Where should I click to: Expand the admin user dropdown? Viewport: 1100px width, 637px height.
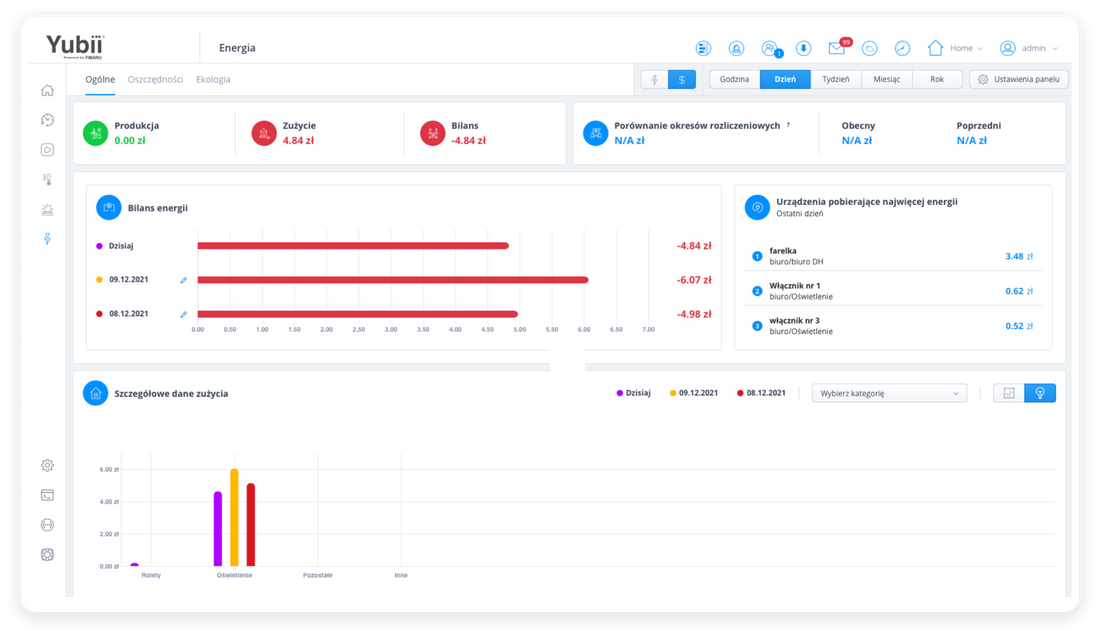click(x=1029, y=48)
